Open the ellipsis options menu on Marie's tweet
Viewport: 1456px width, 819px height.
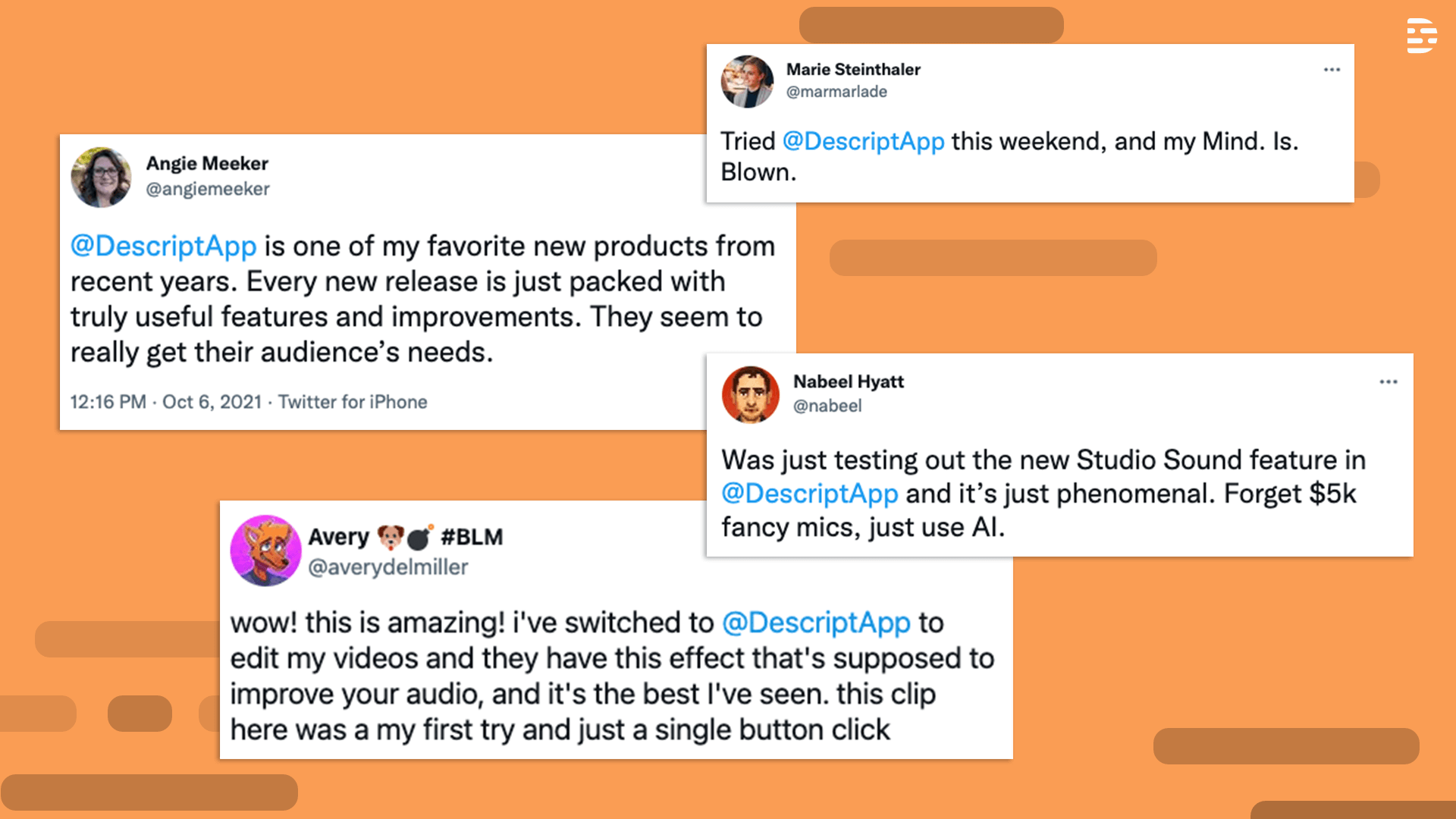[x=1332, y=69]
